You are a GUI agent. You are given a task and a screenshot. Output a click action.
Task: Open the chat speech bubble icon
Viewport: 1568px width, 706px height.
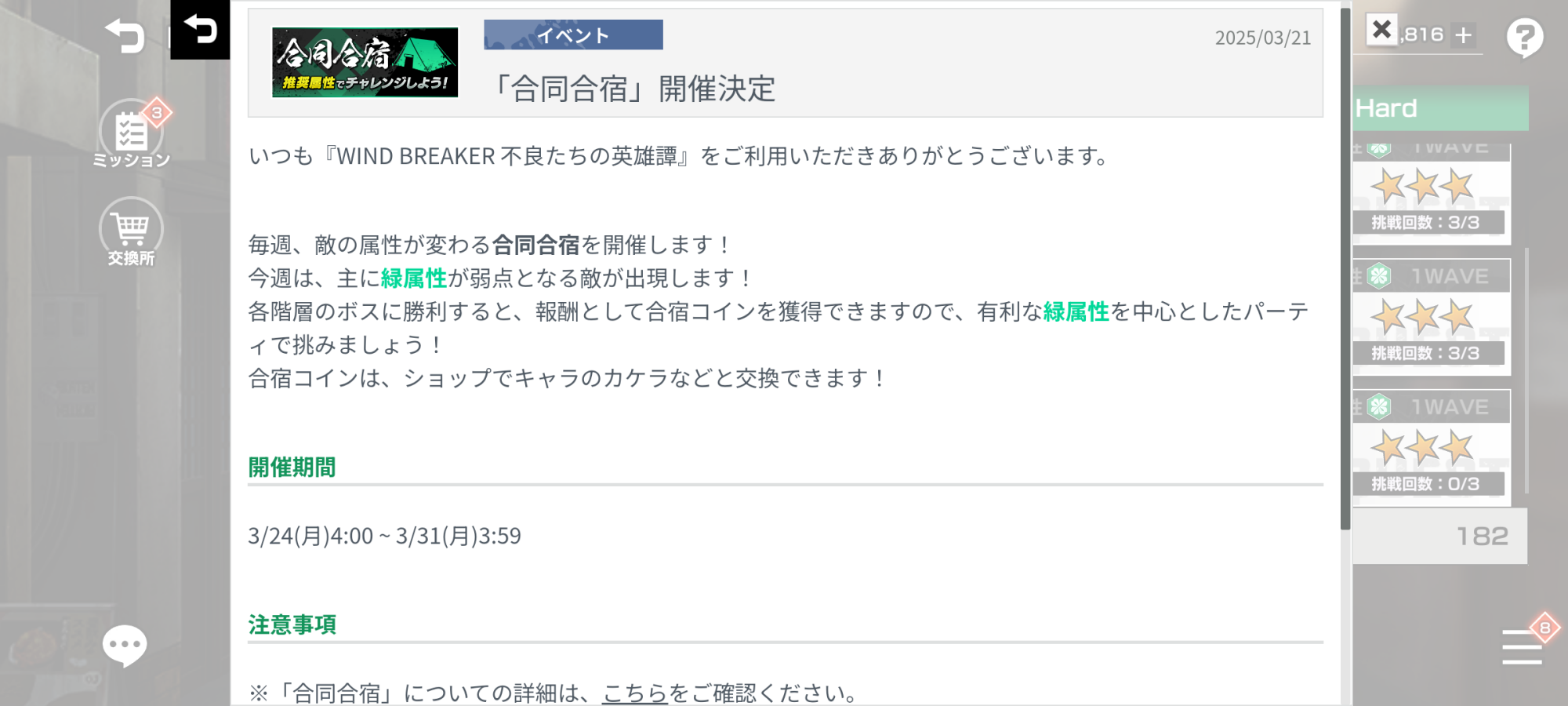pos(125,646)
